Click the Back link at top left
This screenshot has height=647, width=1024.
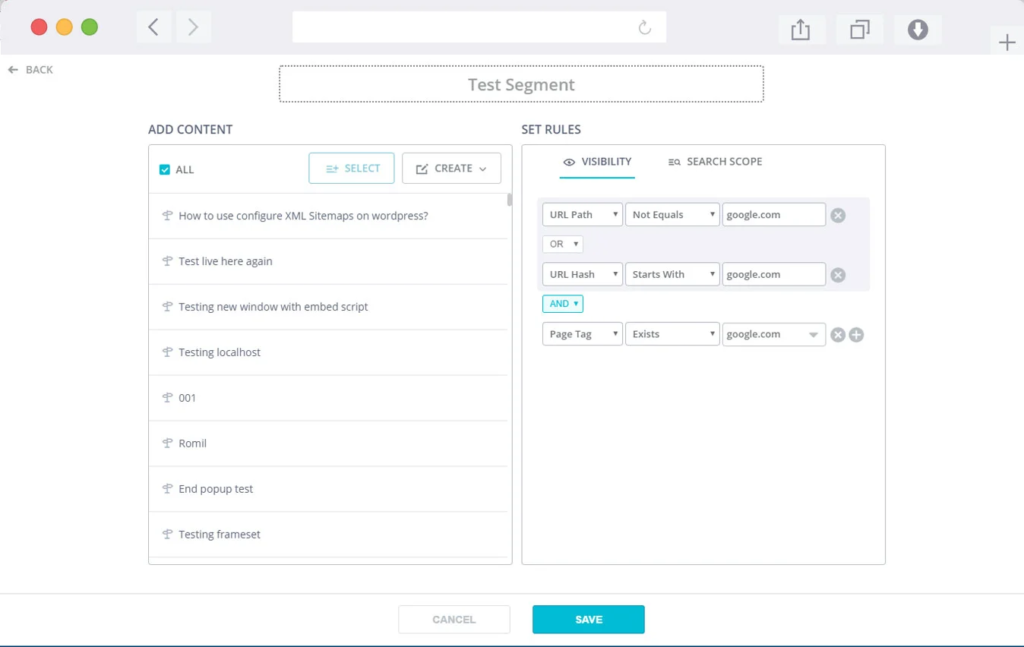click(30, 69)
